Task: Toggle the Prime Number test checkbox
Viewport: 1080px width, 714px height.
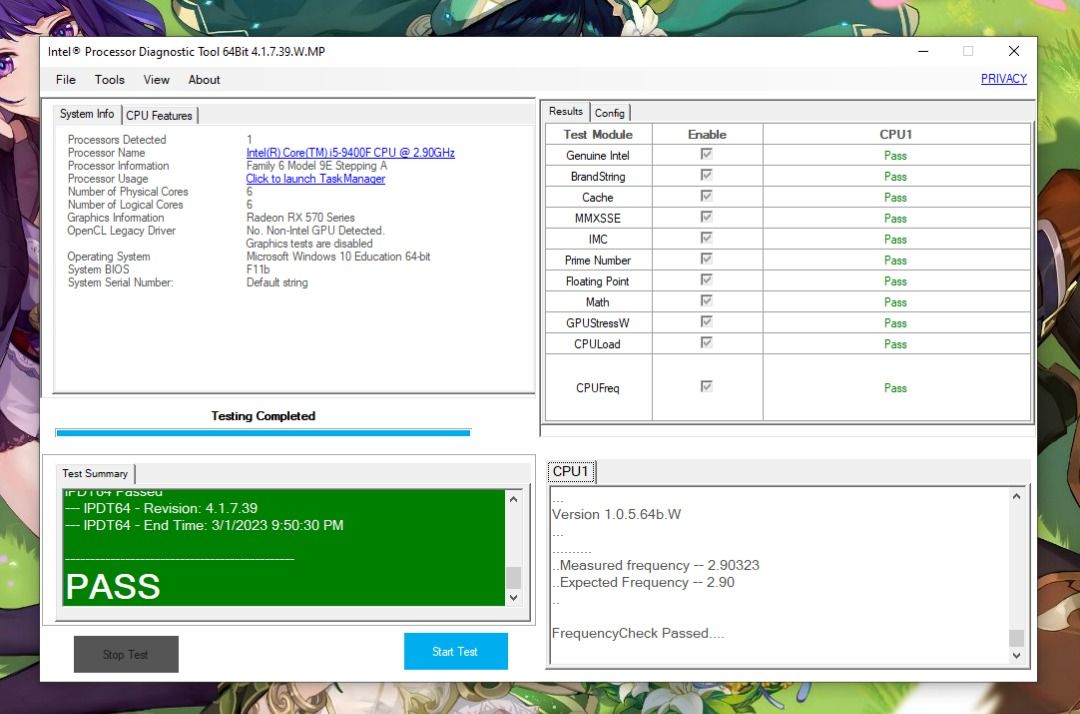Action: click(x=706, y=258)
